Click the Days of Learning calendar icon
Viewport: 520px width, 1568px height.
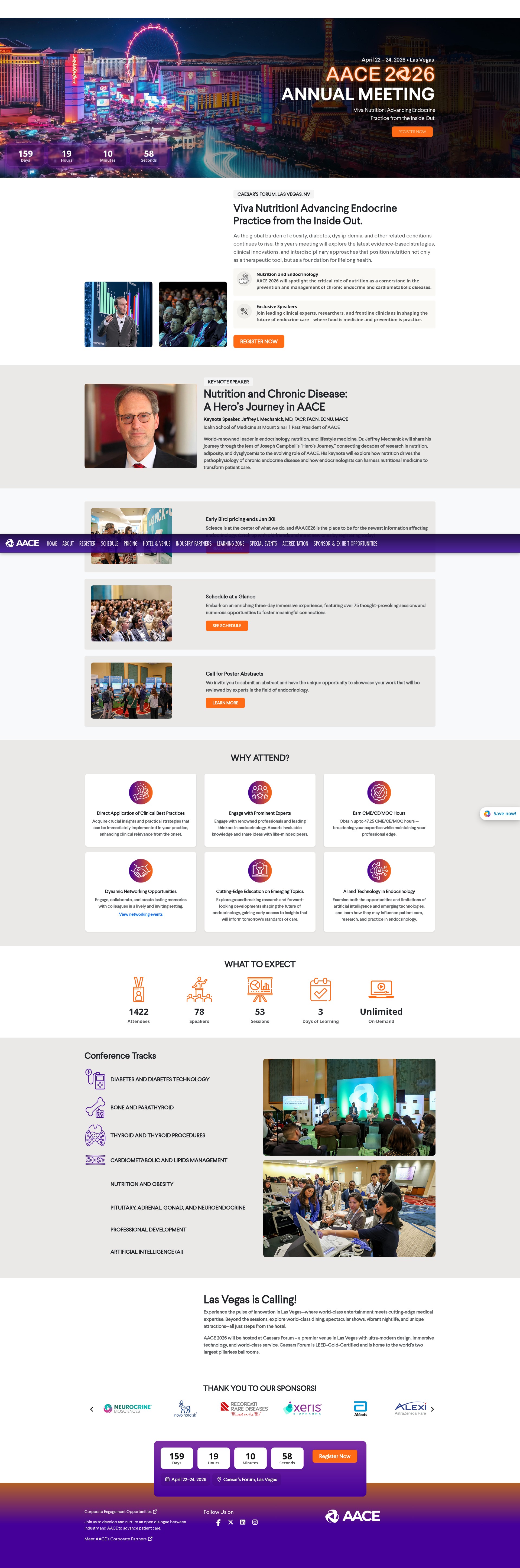(320, 989)
